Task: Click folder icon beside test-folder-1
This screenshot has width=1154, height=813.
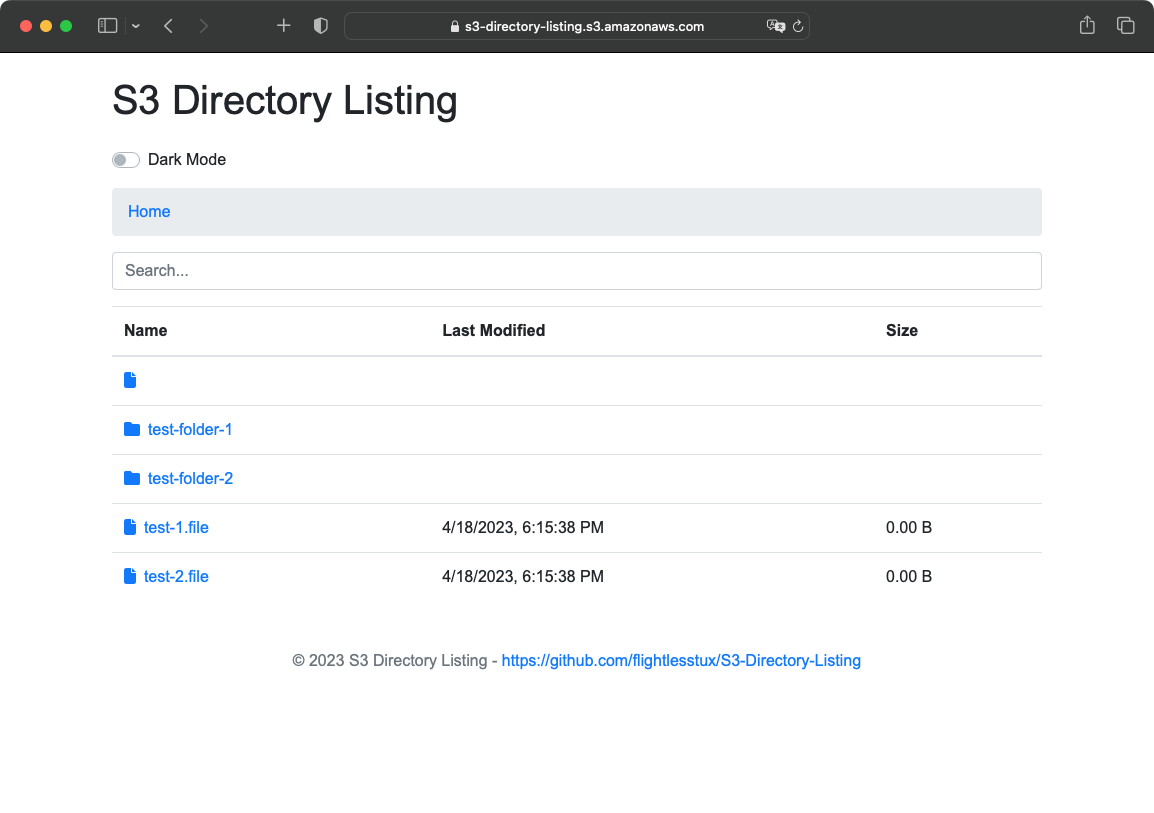Action: tap(132, 429)
